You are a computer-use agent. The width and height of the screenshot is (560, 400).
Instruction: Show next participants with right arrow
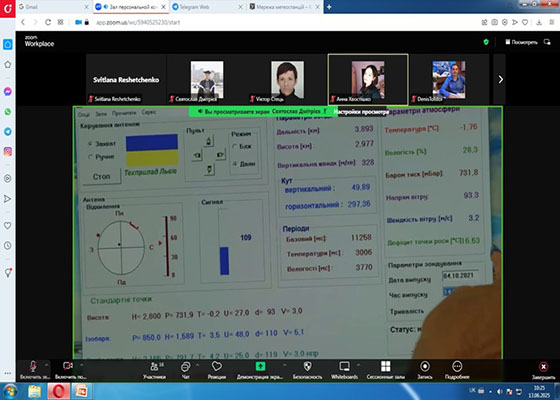point(500,79)
